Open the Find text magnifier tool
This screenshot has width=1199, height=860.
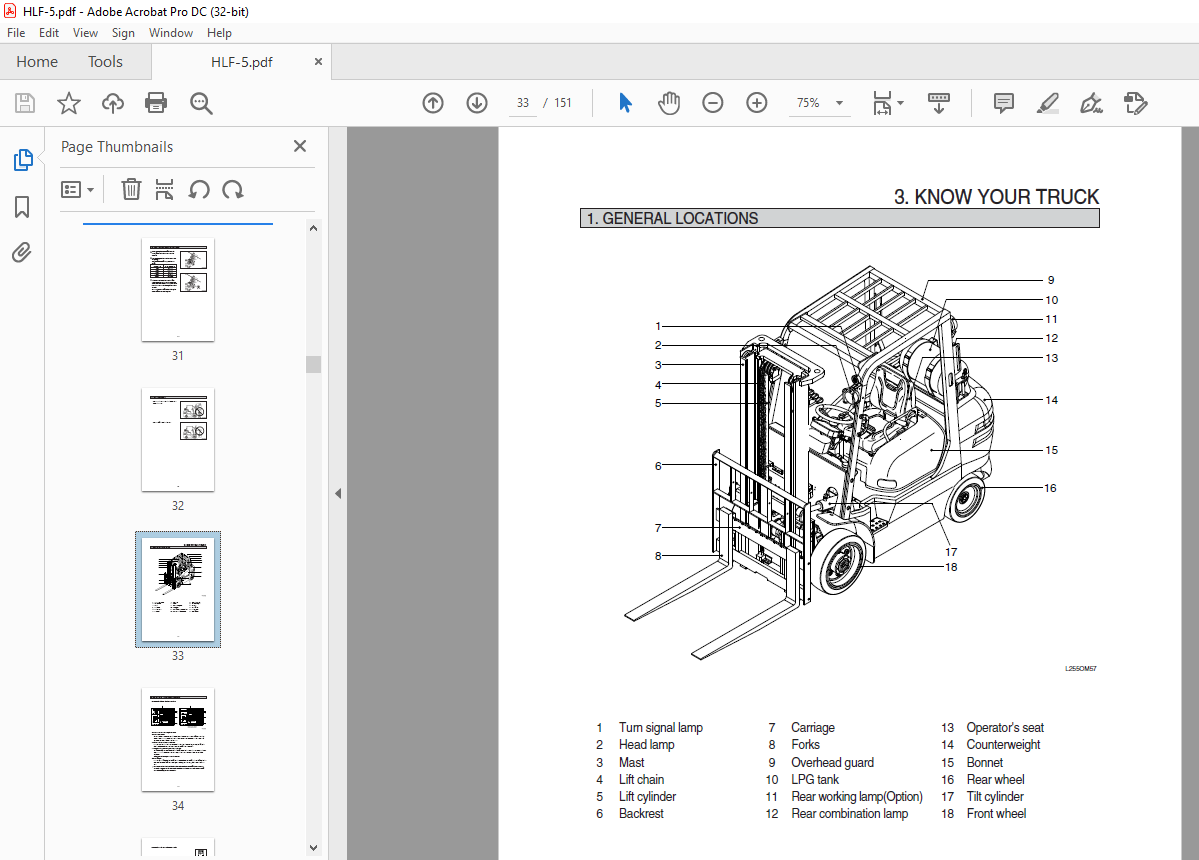pos(201,103)
